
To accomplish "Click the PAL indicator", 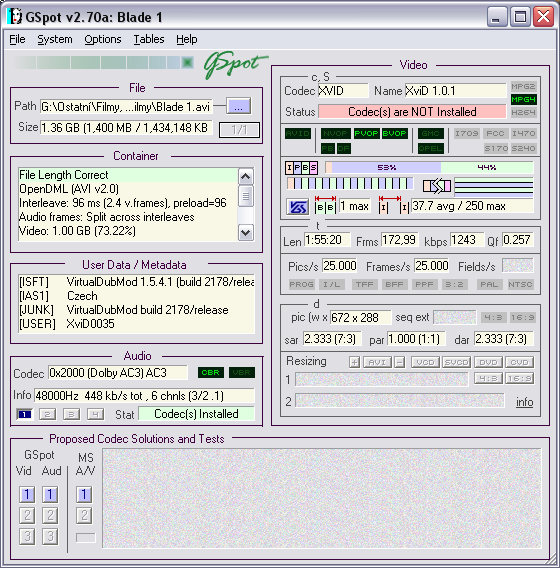I will pos(489,284).
